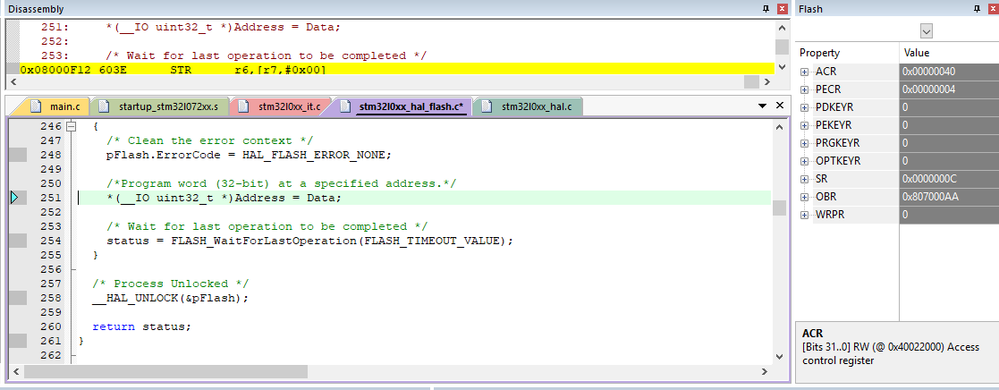Select the SR value 0x0000000C
This screenshot has width=999, height=390.
pos(949,178)
